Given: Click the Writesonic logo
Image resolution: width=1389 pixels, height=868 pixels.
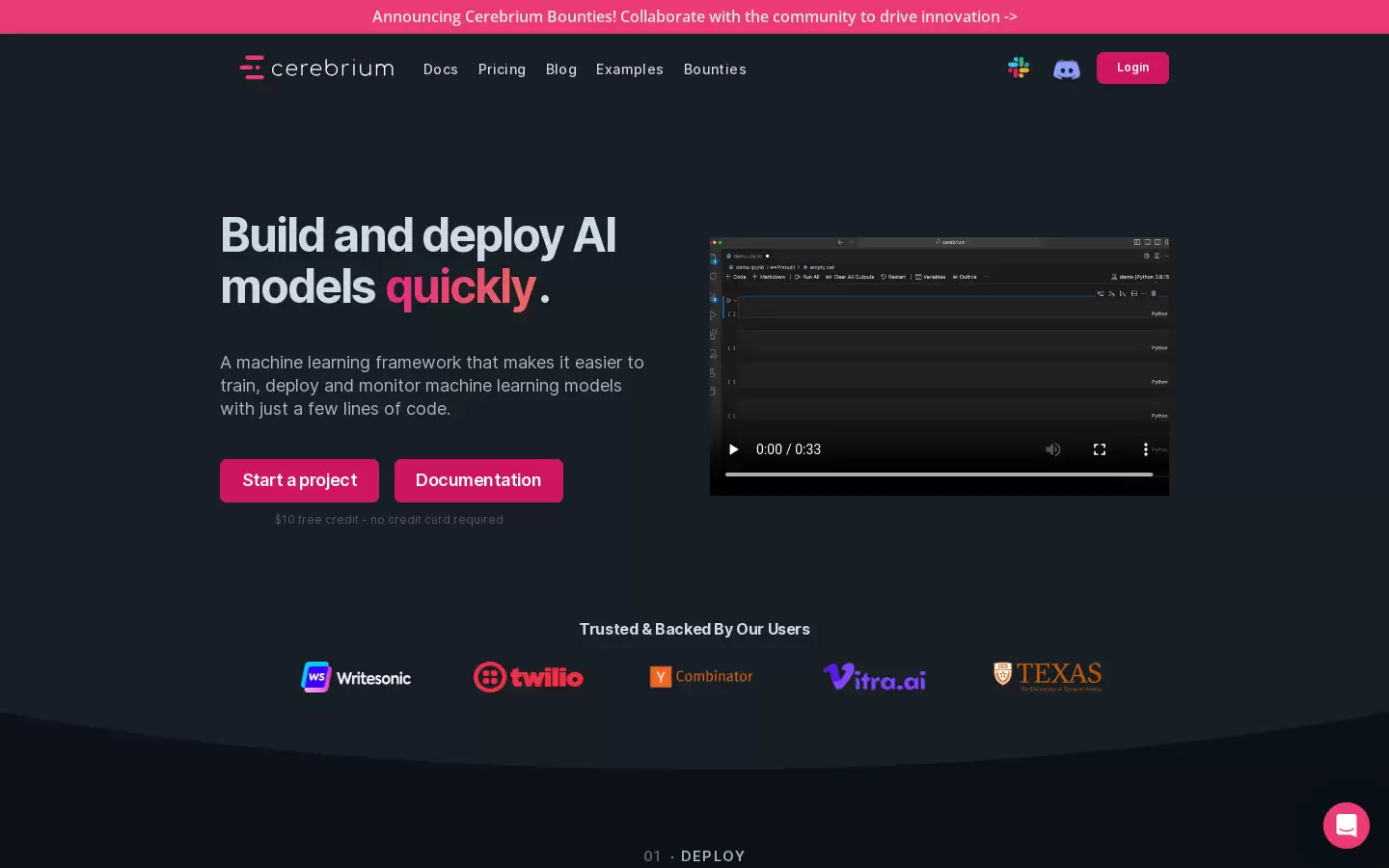Looking at the screenshot, I should point(356,677).
